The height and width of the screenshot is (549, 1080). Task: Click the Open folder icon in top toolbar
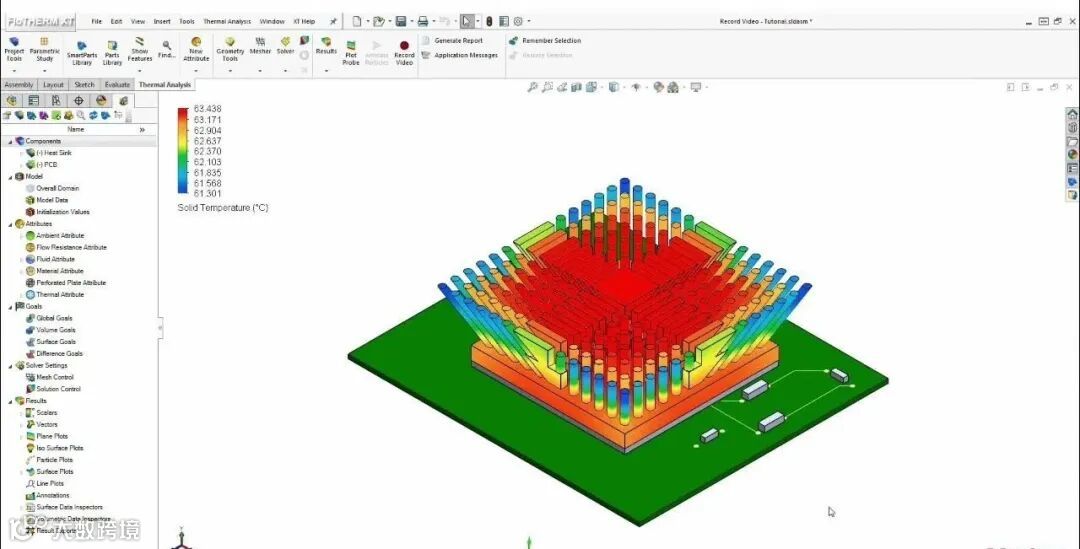(x=378, y=21)
